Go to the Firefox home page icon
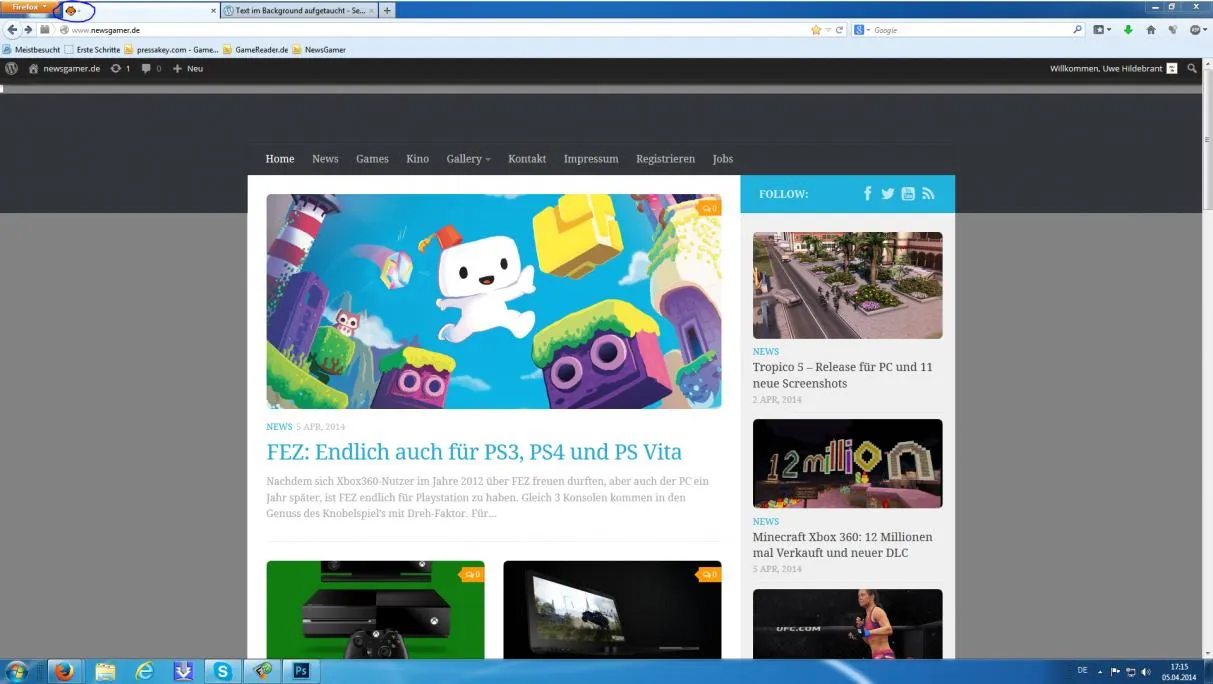 (1150, 30)
